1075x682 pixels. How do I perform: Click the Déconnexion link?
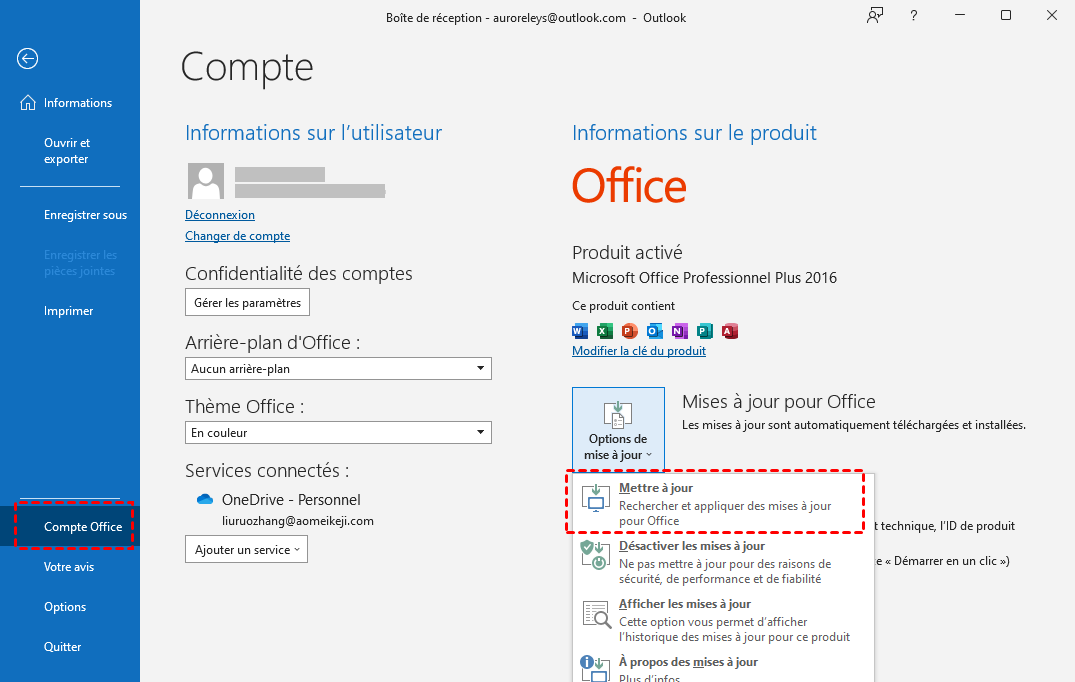click(220, 215)
